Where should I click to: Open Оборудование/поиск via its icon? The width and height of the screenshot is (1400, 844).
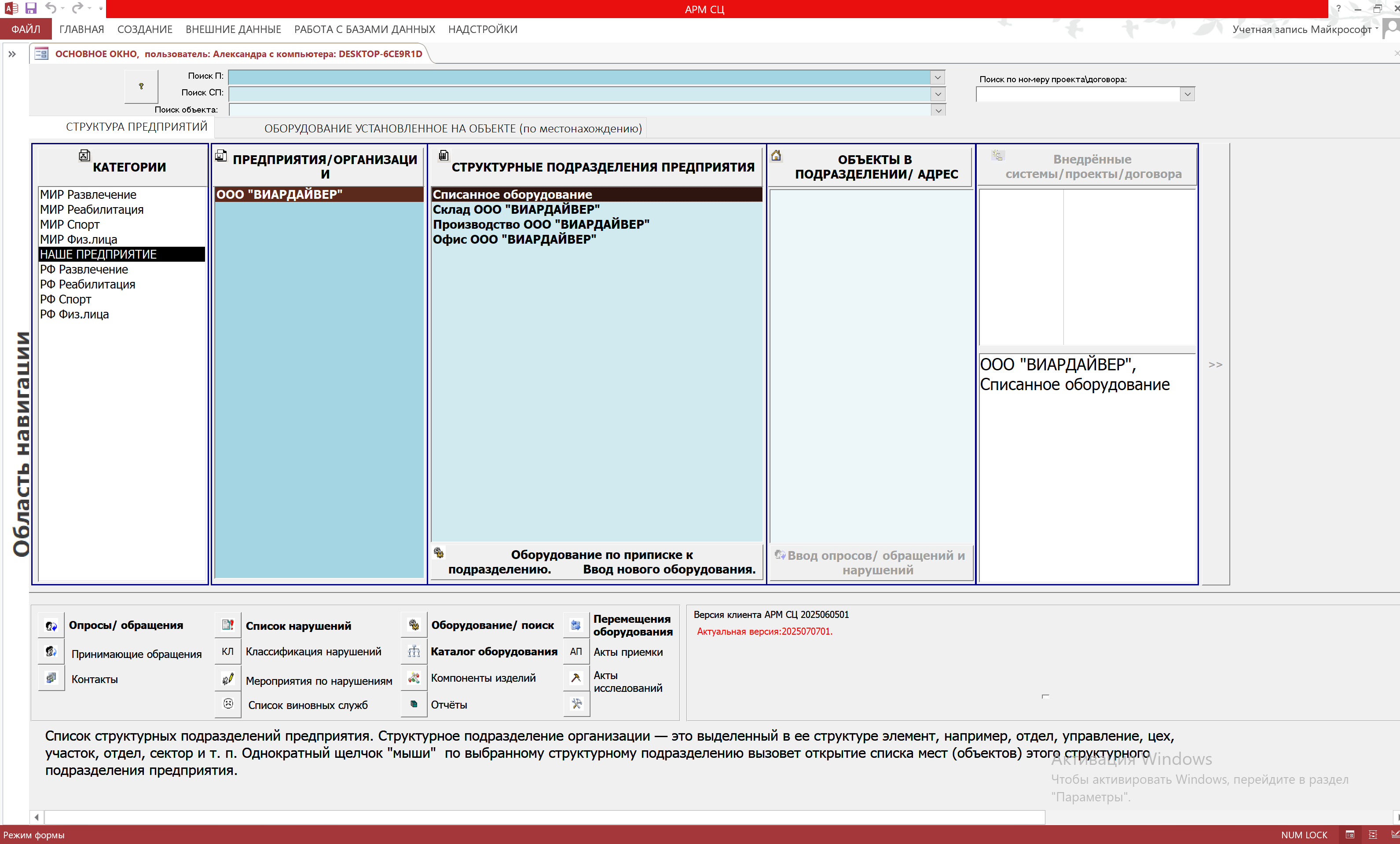click(x=414, y=625)
